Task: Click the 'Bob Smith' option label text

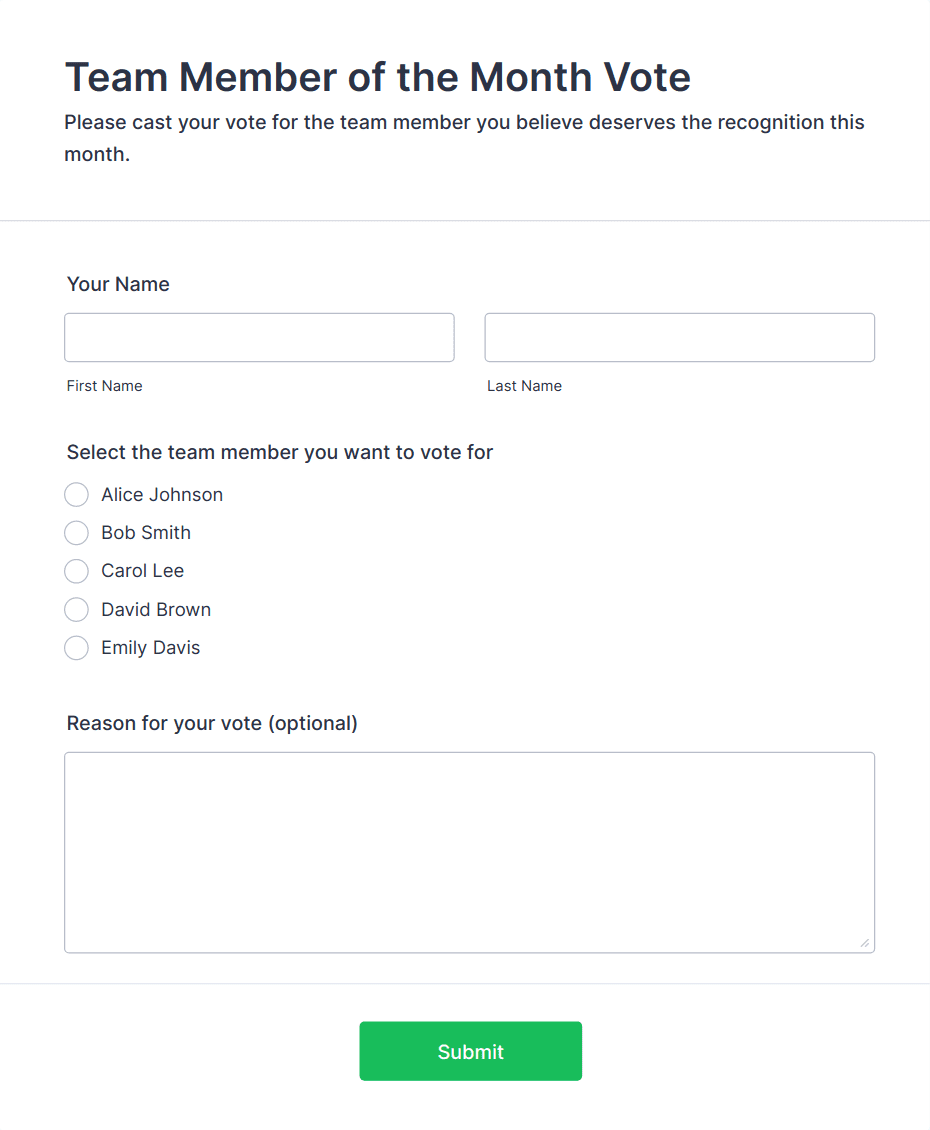Action: pos(146,533)
